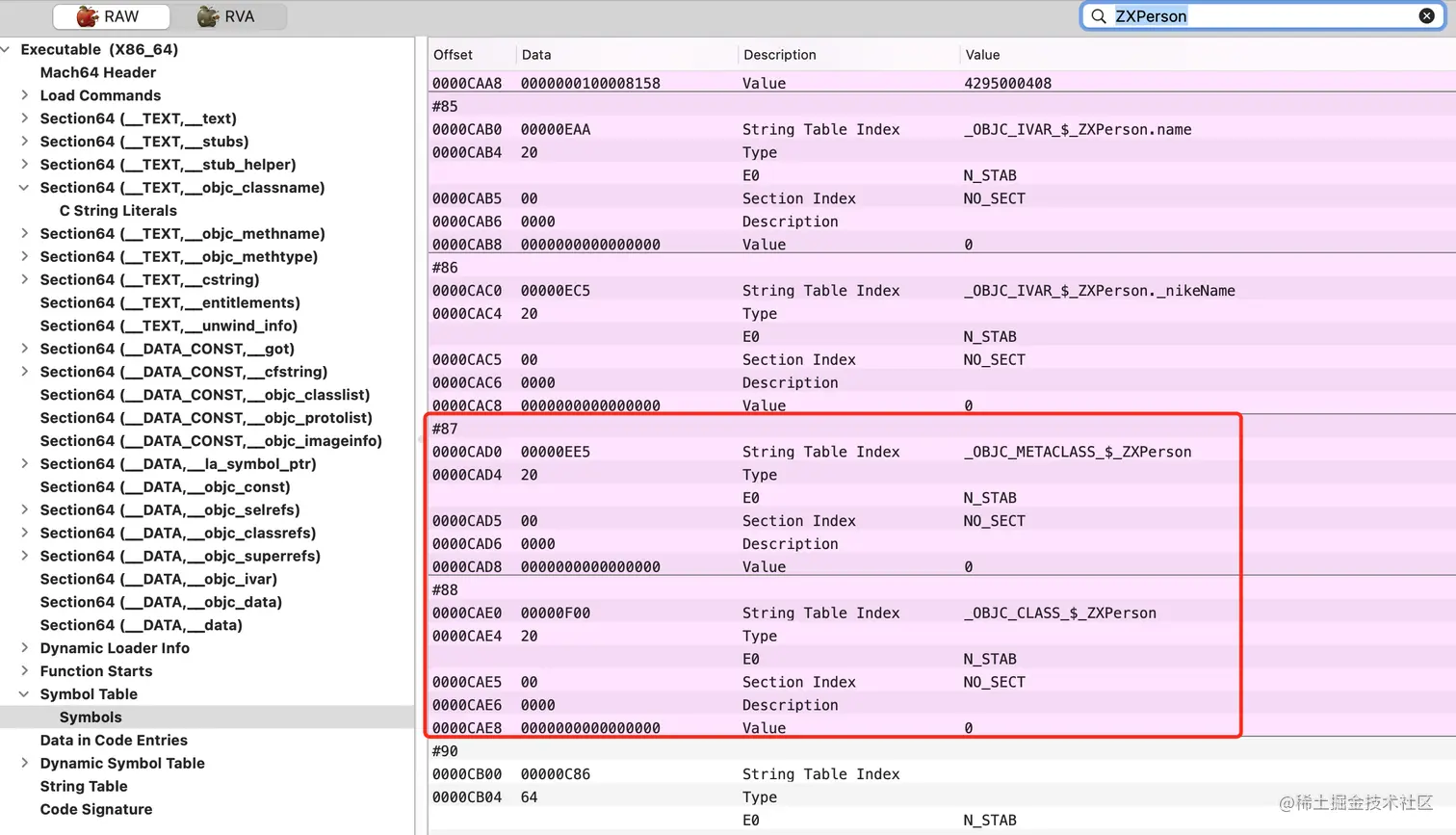Collapse the Executable (X86_64) root node
Screen dimensions: 1456x835
tap(6, 49)
